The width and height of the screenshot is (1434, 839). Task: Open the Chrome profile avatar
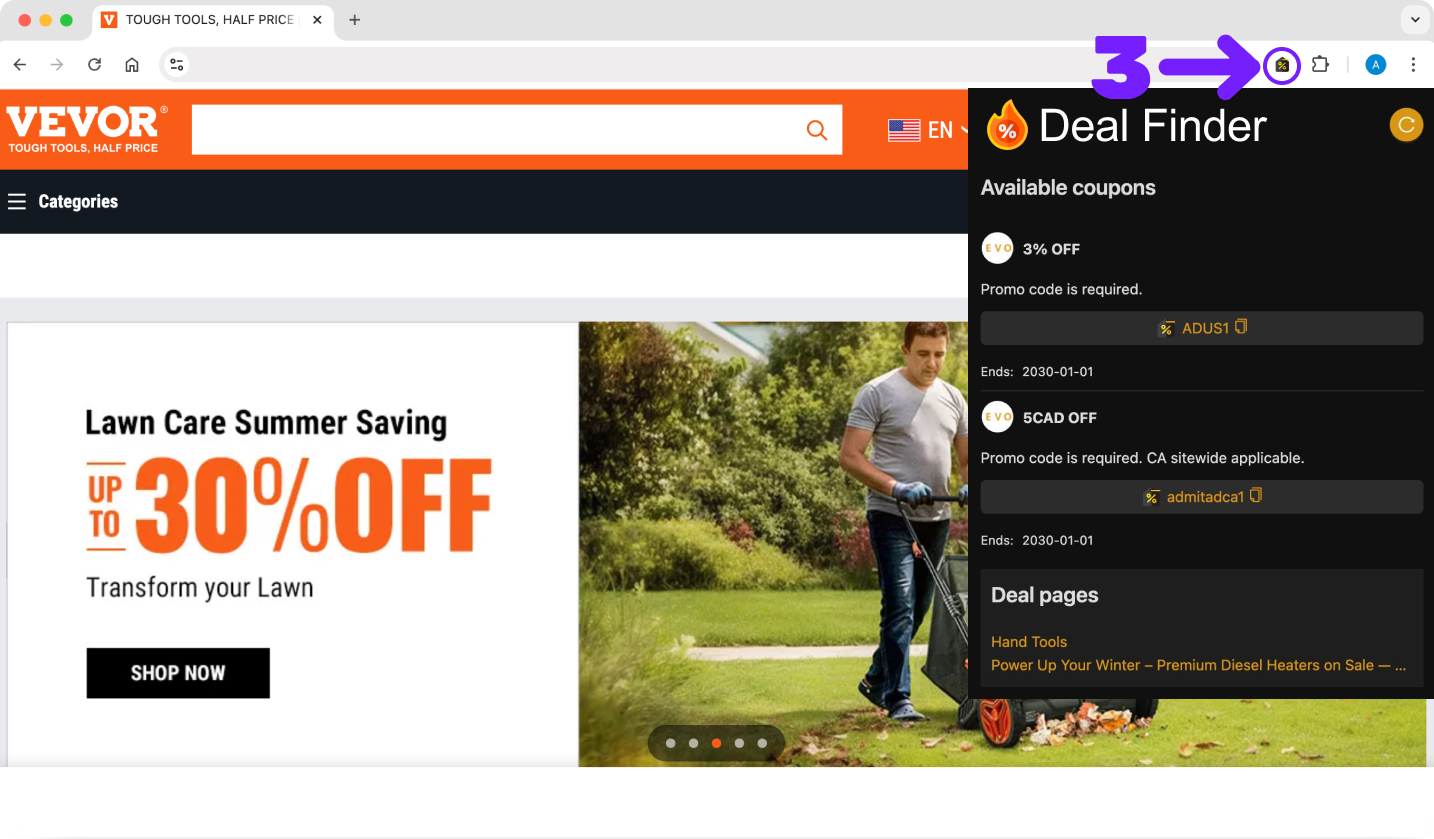pos(1376,65)
